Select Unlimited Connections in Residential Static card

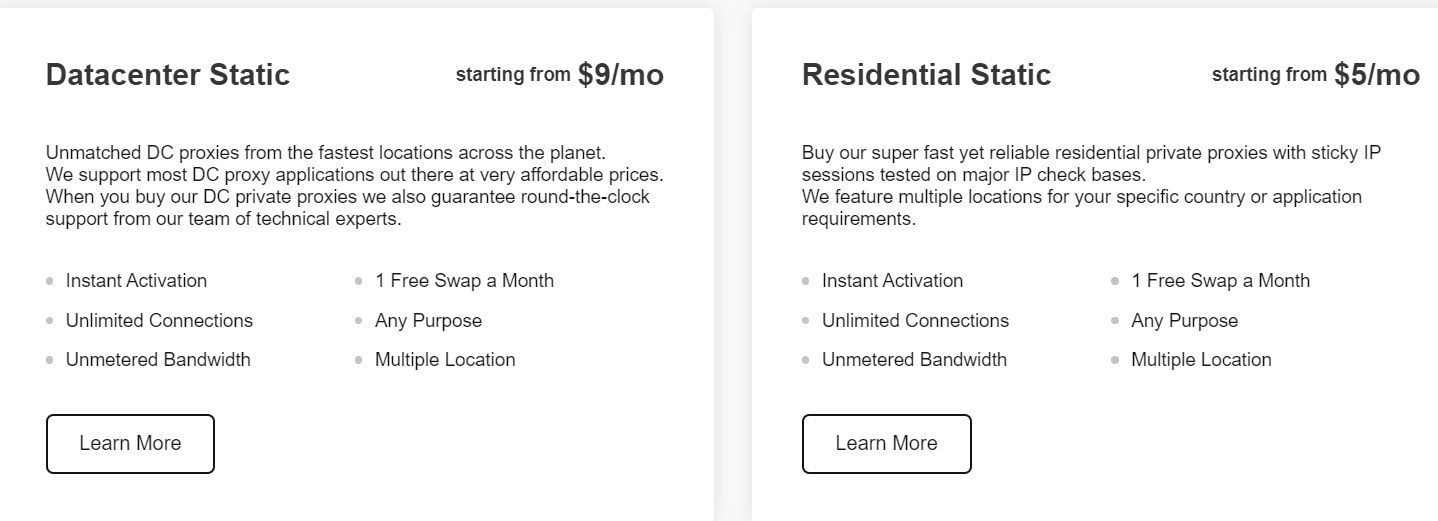point(915,321)
